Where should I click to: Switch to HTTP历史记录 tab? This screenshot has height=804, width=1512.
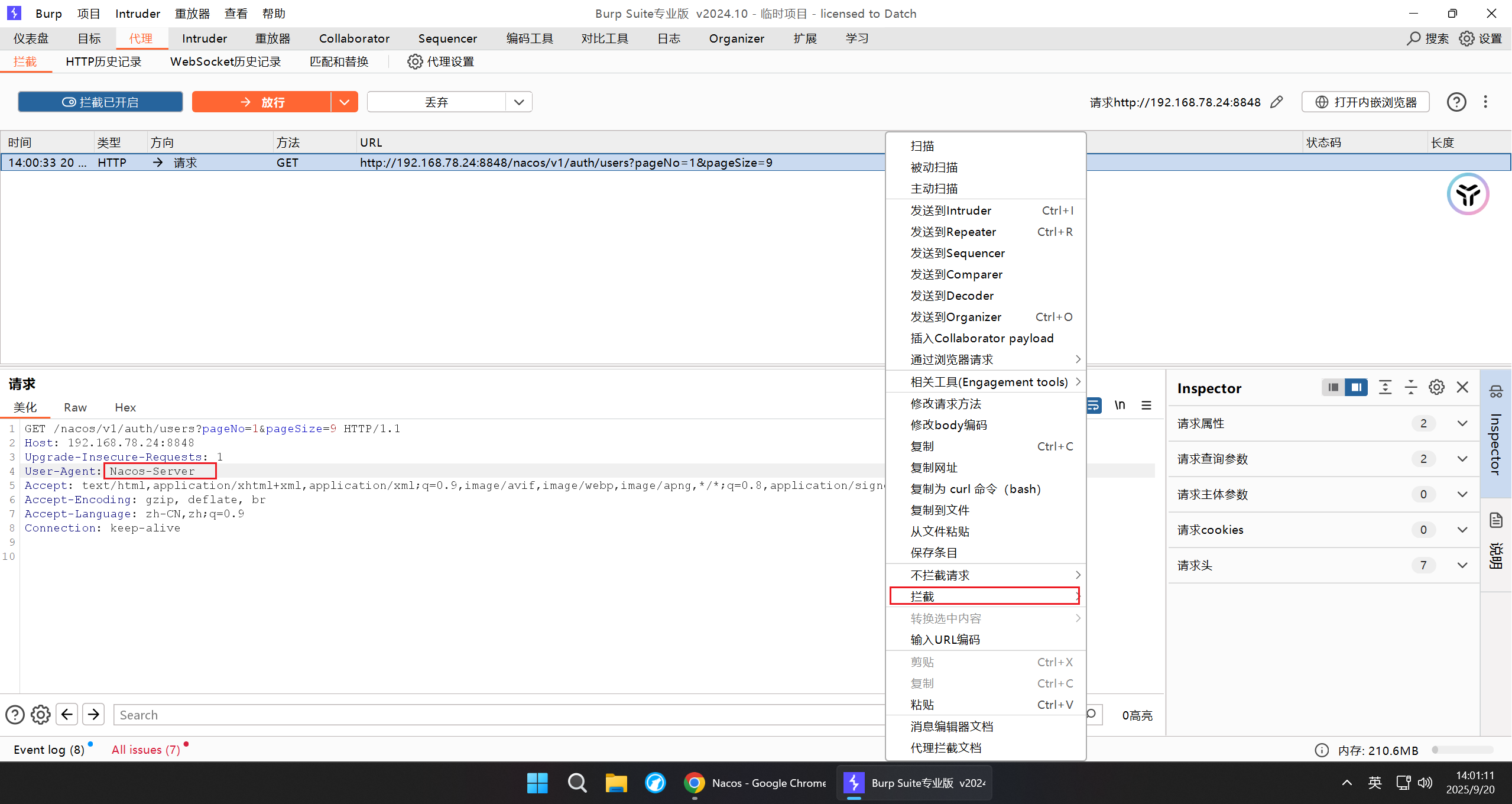103,61
